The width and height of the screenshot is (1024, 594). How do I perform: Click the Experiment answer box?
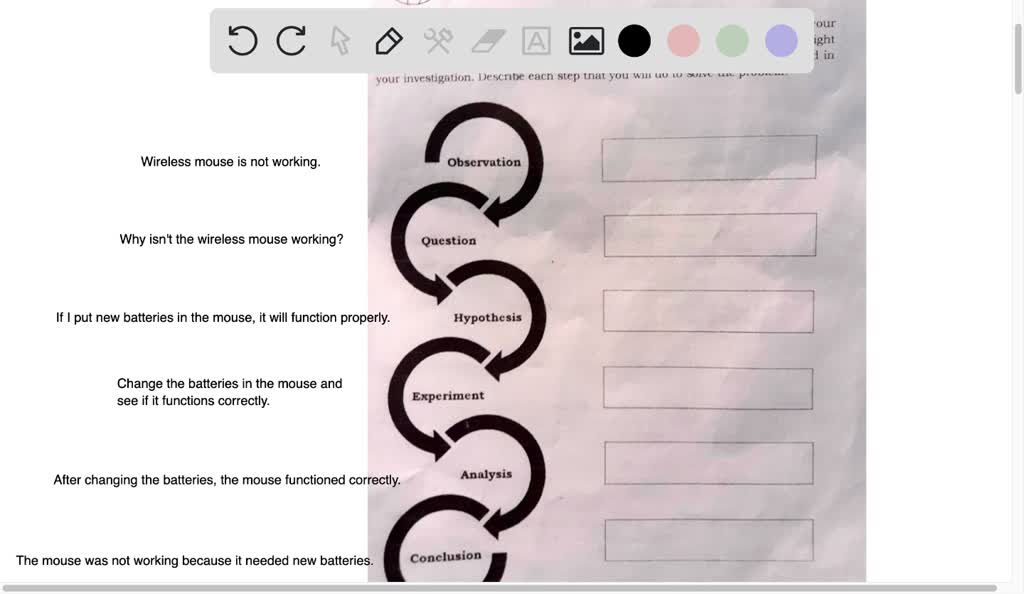pyautogui.click(x=709, y=388)
